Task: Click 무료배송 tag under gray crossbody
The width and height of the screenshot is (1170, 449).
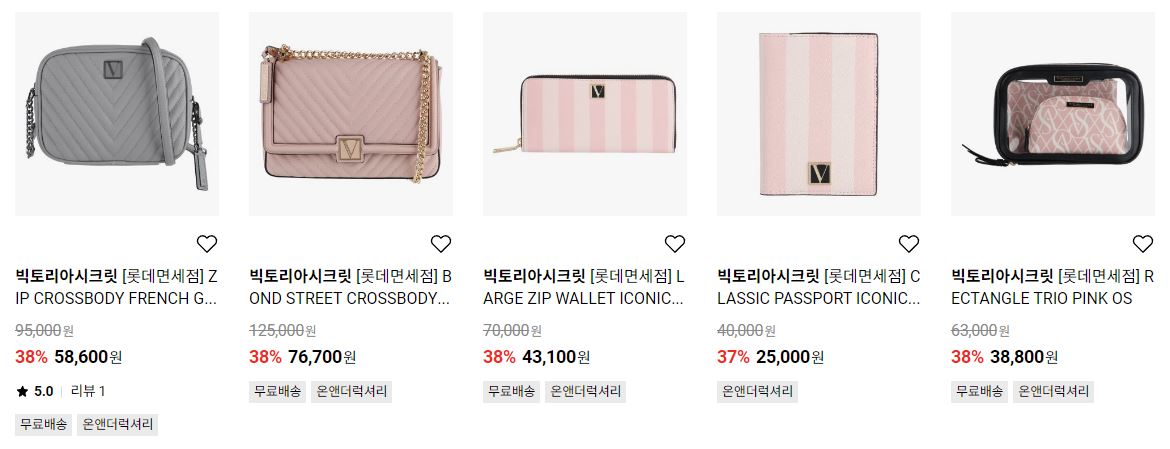Action: (43, 425)
